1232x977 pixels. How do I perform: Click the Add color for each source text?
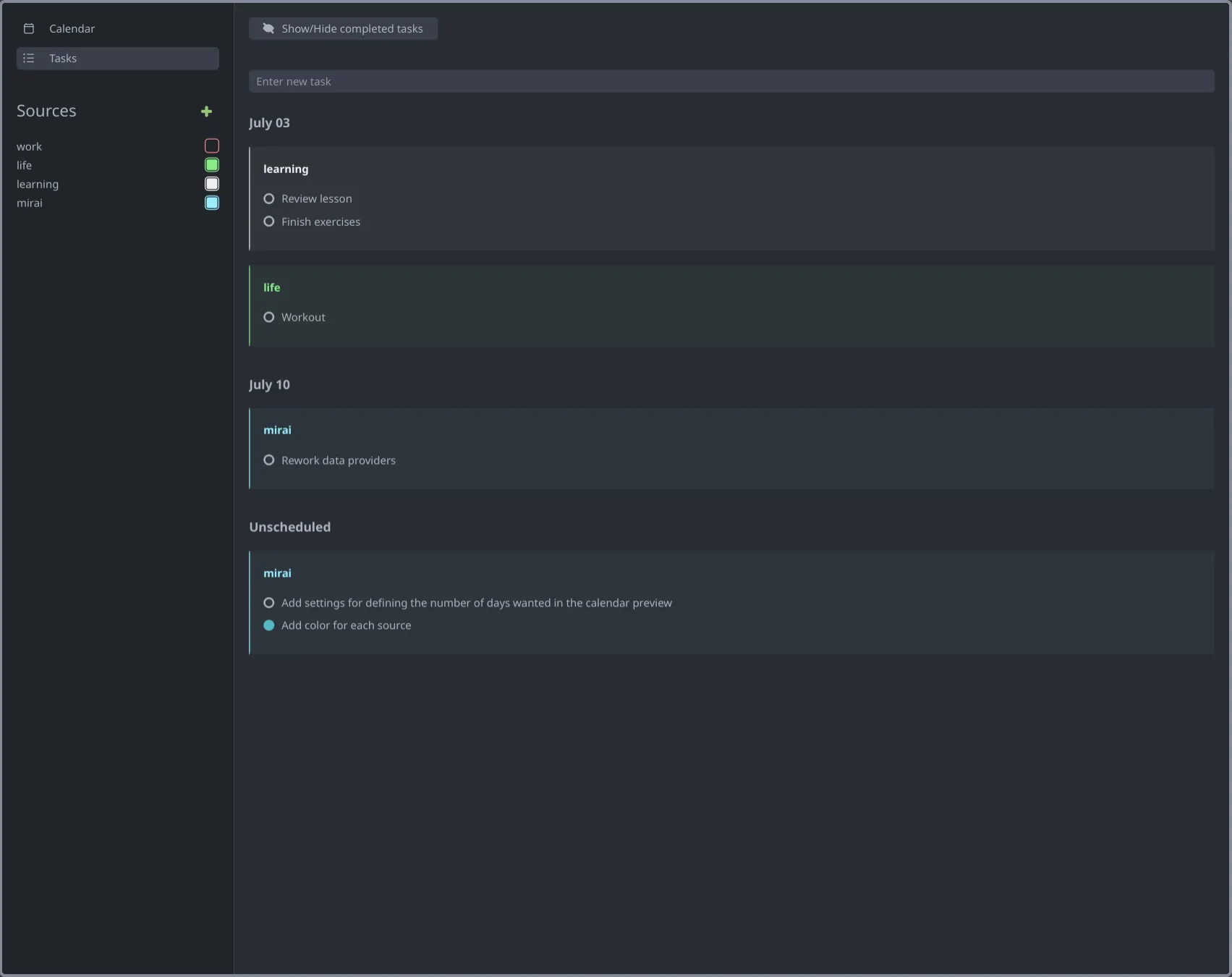coord(347,625)
